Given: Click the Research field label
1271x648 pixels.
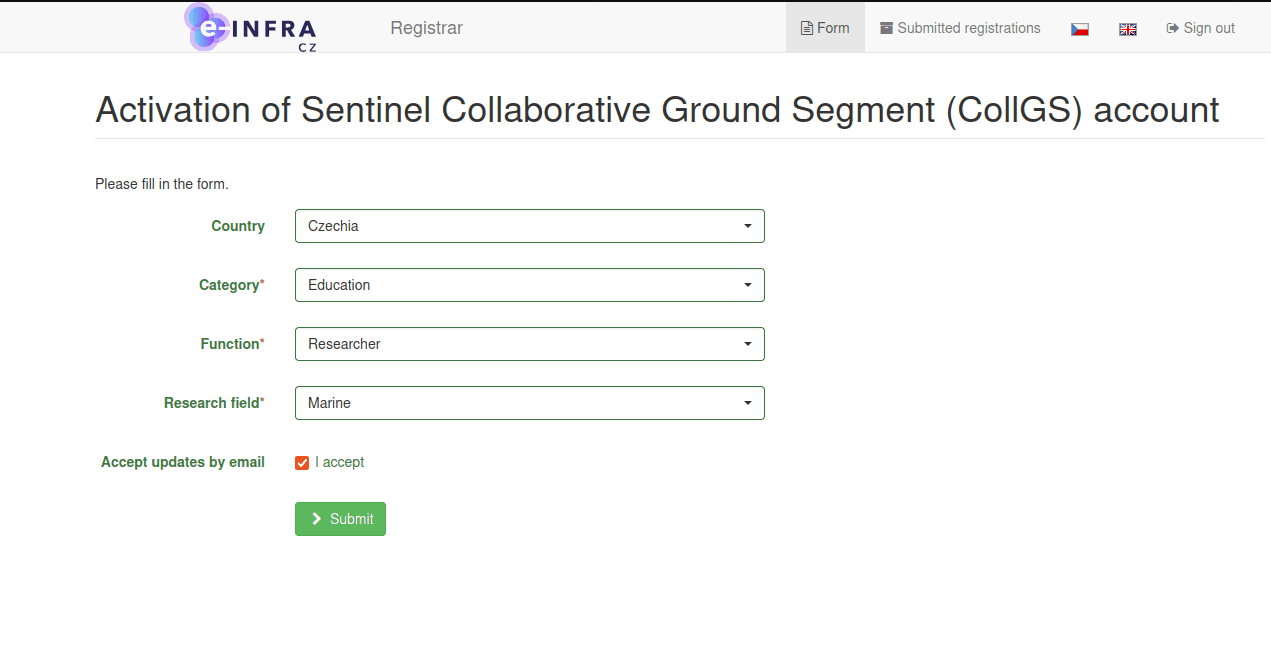Looking at the screenshot, I should click(213, 403).
